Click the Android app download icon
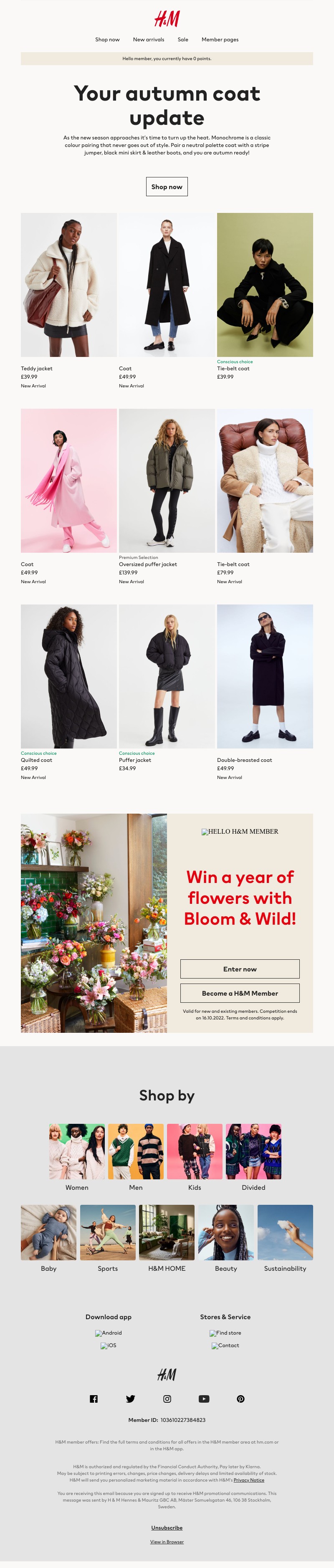Viewport: 334px width, 1568px height. coord(108,1333)
